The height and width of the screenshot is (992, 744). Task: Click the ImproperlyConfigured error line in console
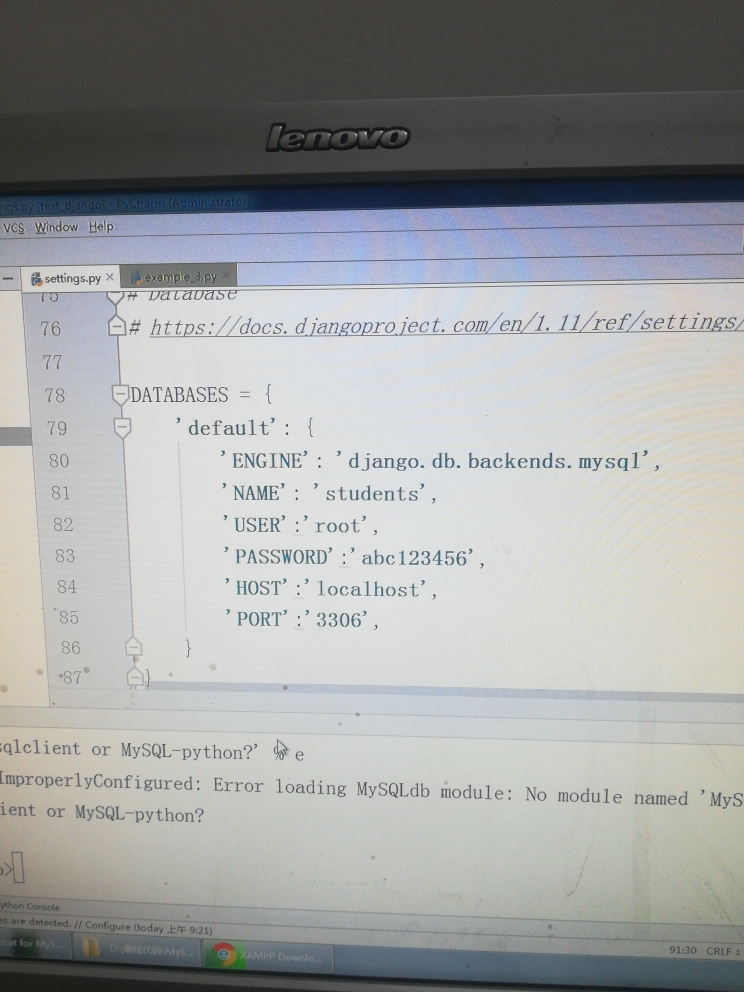[x=372, y=790]
